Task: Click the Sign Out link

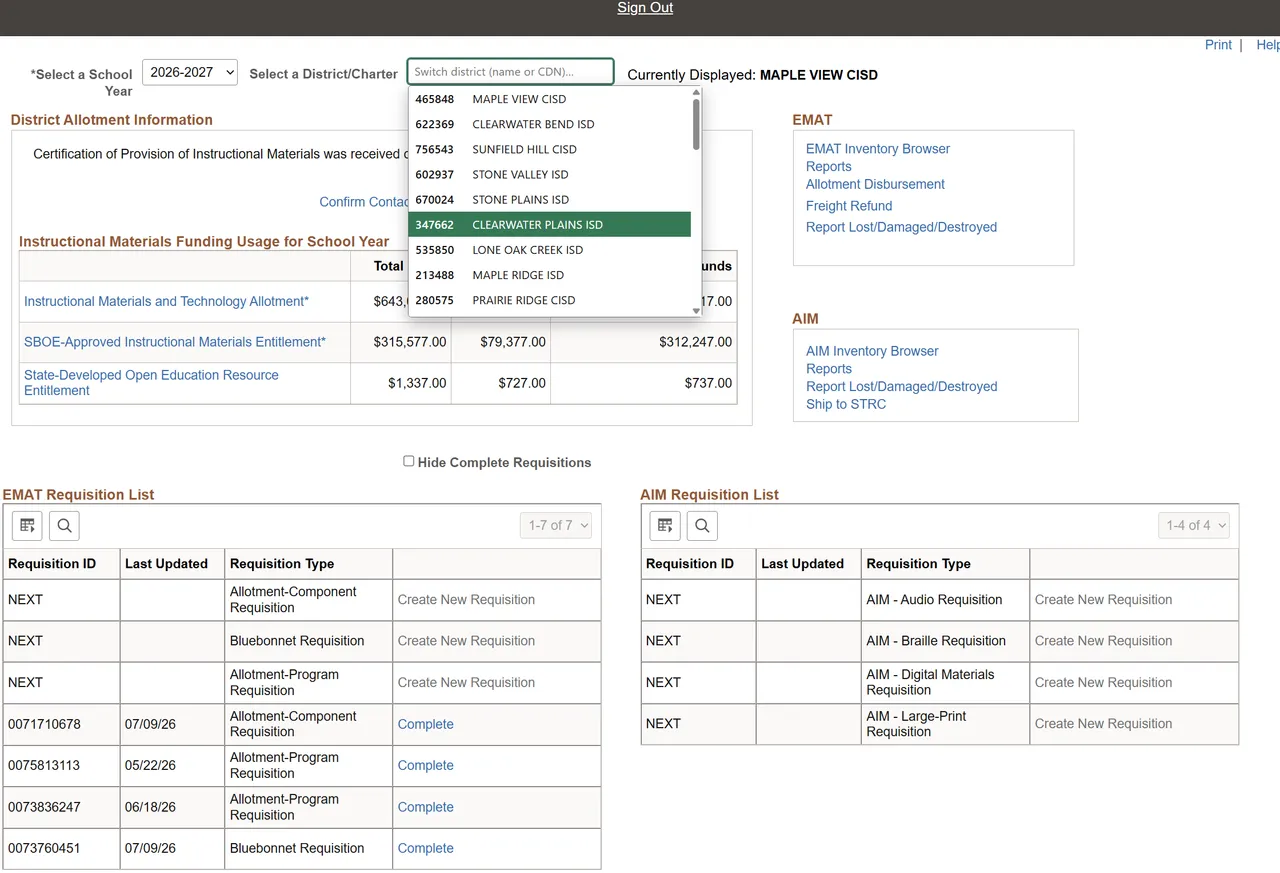Action: pos(645,8)
